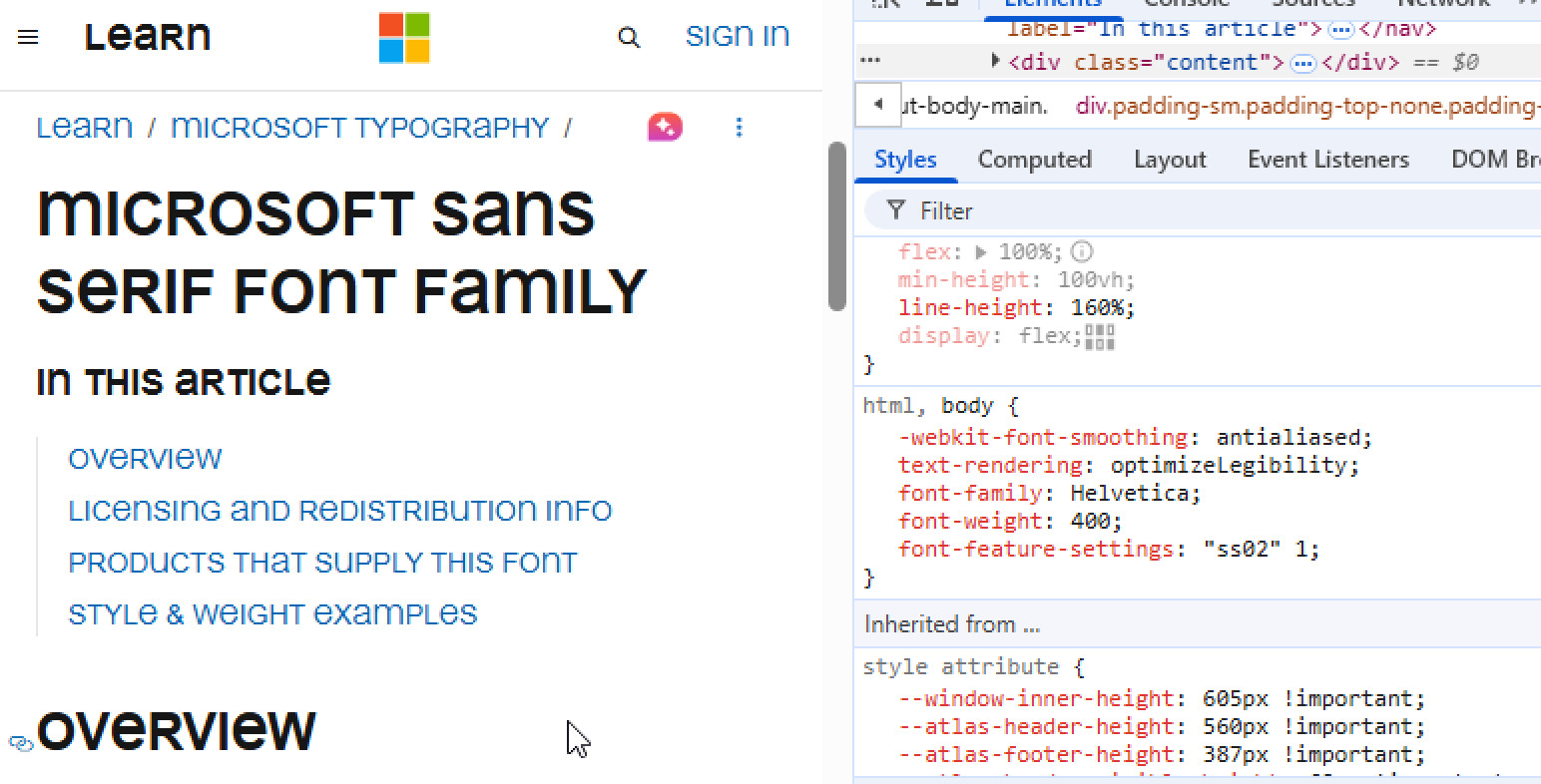The image size is (1541, 784).
Task: Open the Event Listeners tab
Action: pyautogui.click(x=1327, y=160)
